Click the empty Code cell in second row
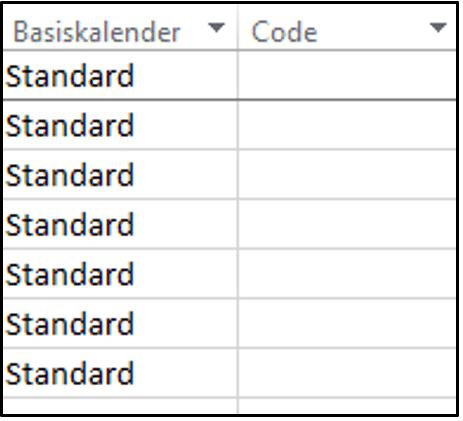Image resolution: width=463 pixels, height=421 pixels. click(x=347, y=125)
